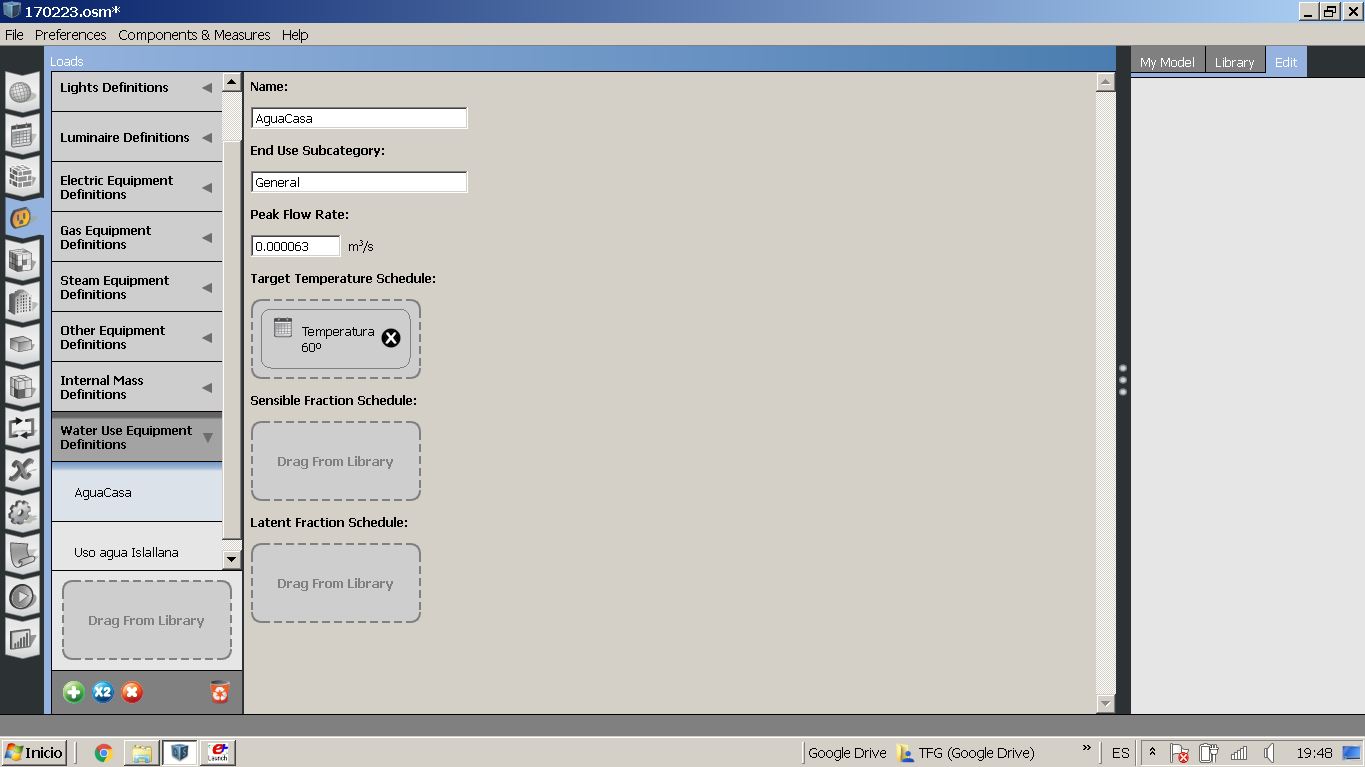Open the File menu
1365x767 pixels.
tap(14, 35)
